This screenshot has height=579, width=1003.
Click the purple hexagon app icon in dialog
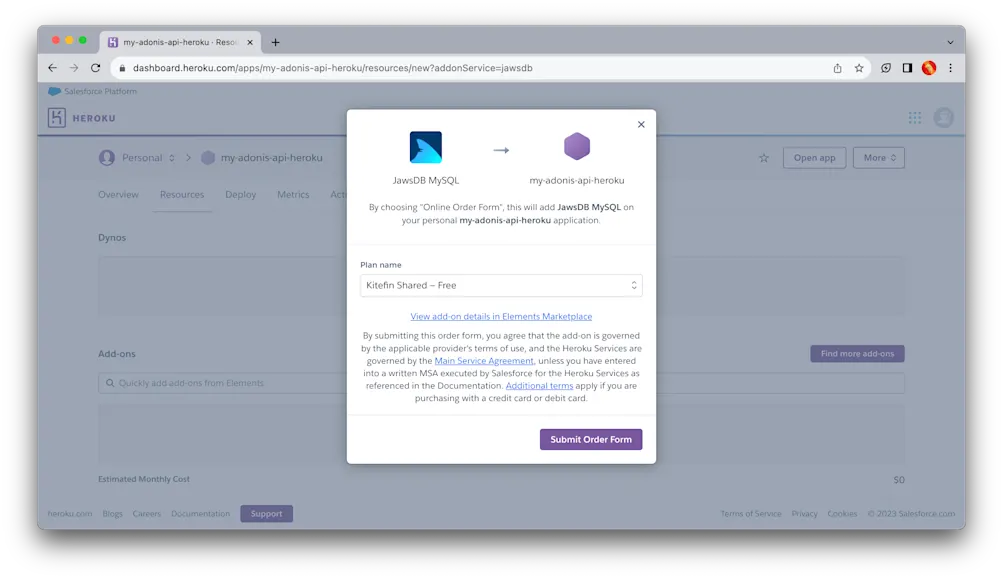[x=577, y=147]
